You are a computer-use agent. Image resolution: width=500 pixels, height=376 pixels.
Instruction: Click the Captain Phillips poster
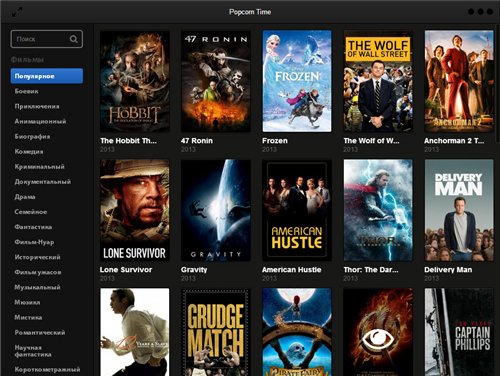tap(459, 332)
